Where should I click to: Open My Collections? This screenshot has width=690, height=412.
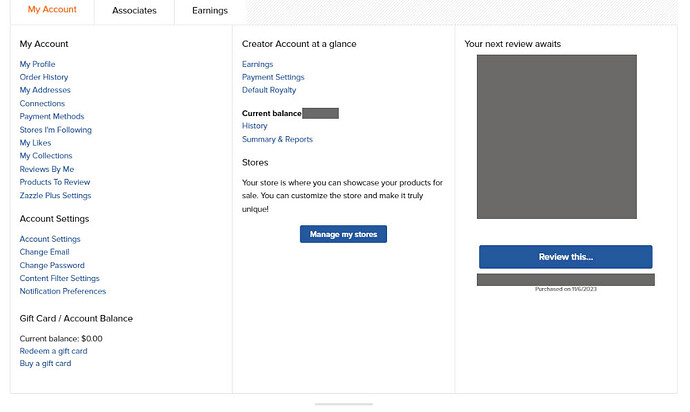[x=46, y=156]
